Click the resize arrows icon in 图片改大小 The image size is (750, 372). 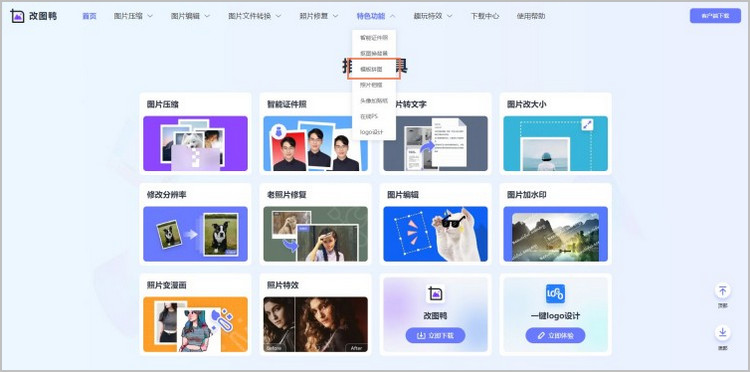tap(587, 124)
